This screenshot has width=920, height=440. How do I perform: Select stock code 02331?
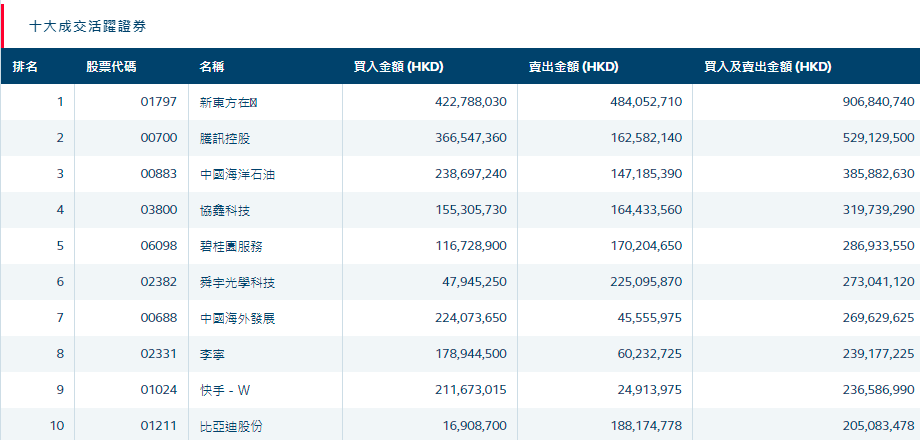158,354
